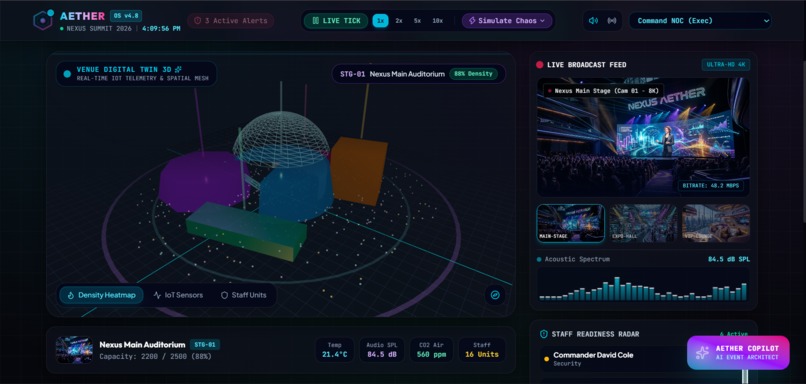The height and width of the screenshot is (384, 806).
Task: Click the 84.5 dB SPL acoustic readout
Action: click(729, 259)
